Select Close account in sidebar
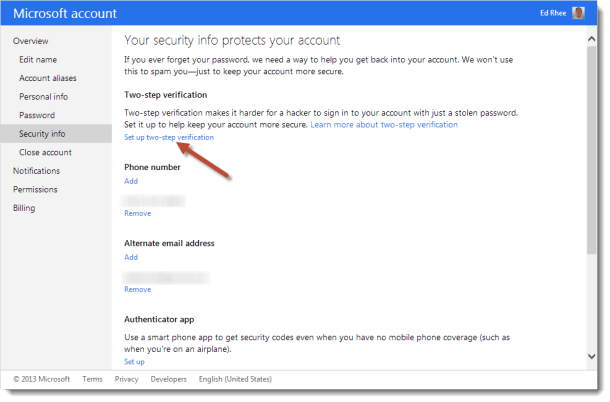 45,152
